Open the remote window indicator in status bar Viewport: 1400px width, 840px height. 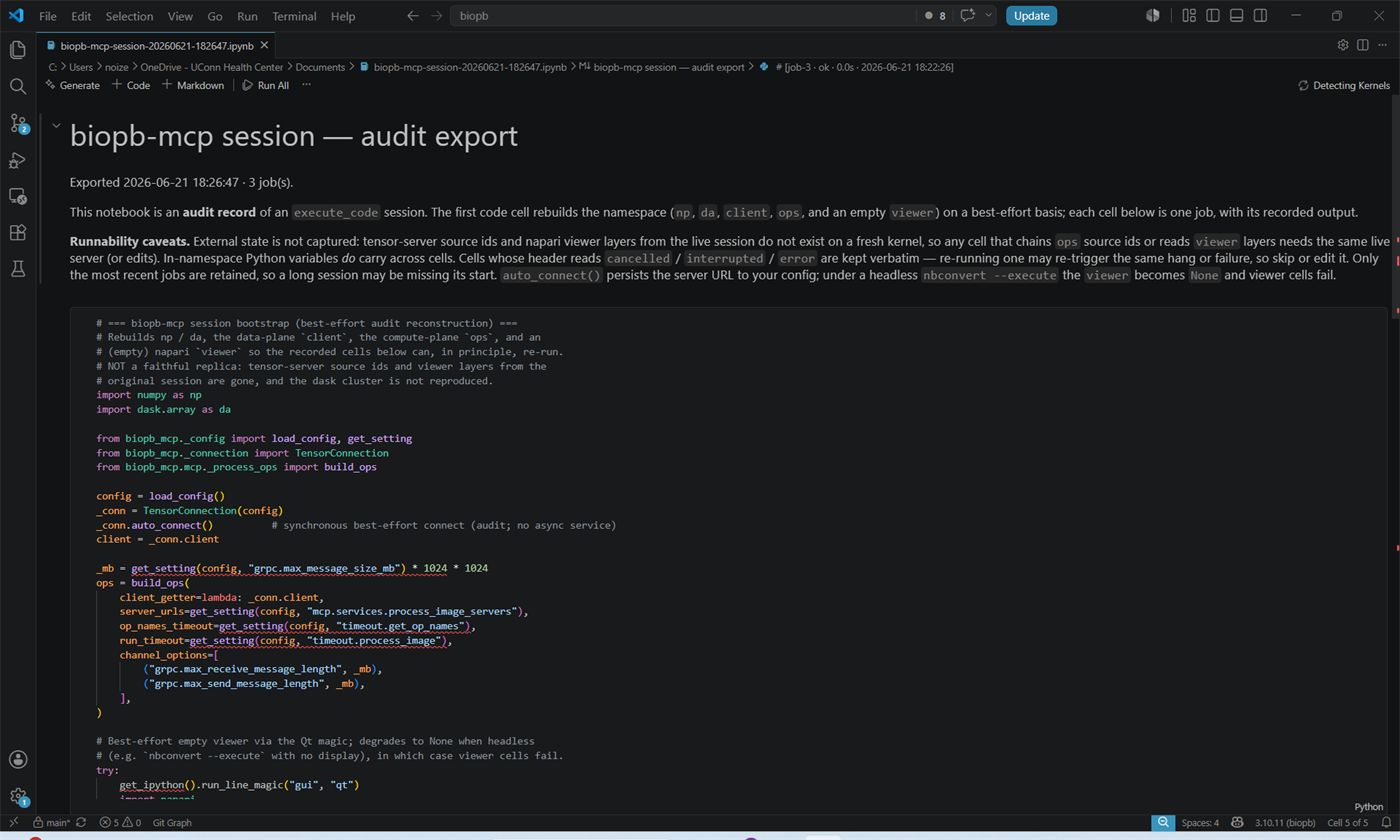[13, 823]
